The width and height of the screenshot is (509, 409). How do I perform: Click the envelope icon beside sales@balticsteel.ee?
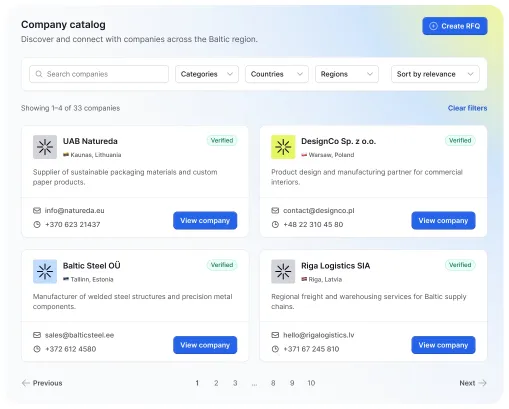click(37, 335)
